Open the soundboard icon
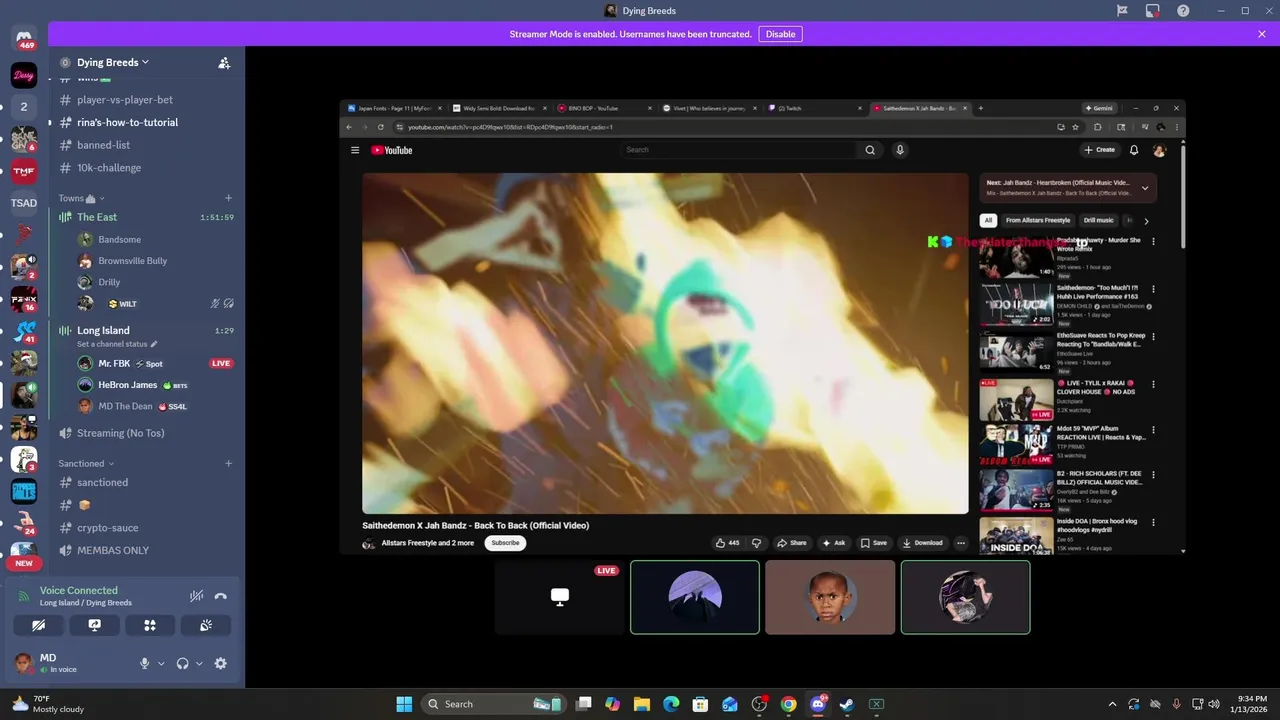1280x720 pixels. pyautogui.click(x=206, y=625)
